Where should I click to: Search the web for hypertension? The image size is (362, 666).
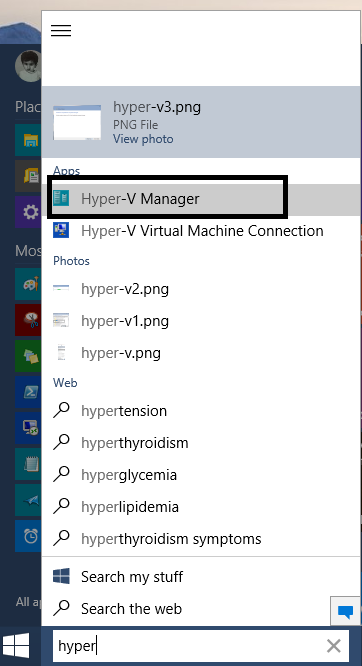[x=201, y=411]
